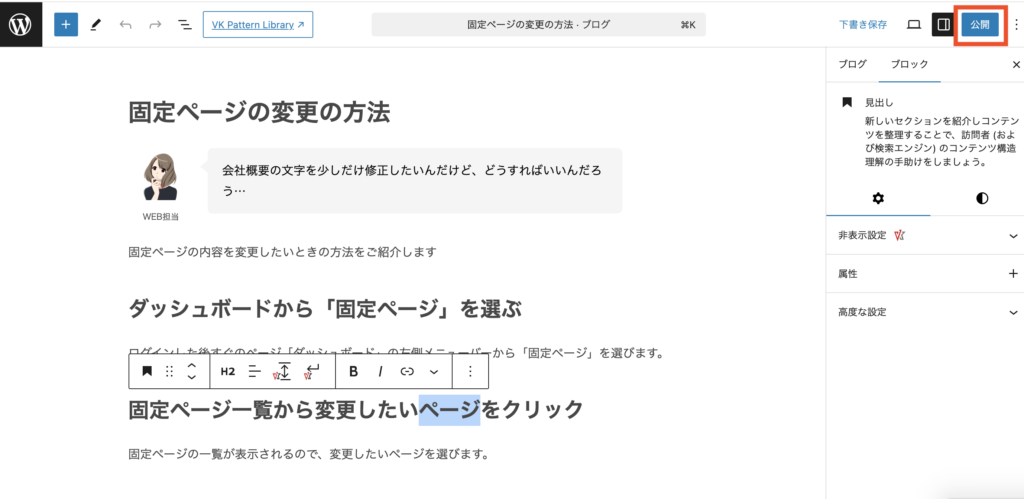The image size is (1024, 499).
Task: Toggle the settings sidebar panel
Action: [942, 24]
